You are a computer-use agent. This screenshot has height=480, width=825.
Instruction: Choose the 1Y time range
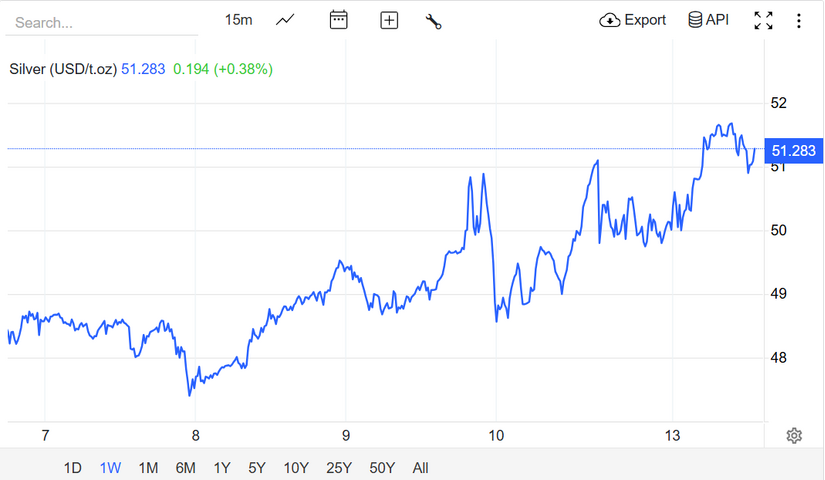tap(222, 467)
